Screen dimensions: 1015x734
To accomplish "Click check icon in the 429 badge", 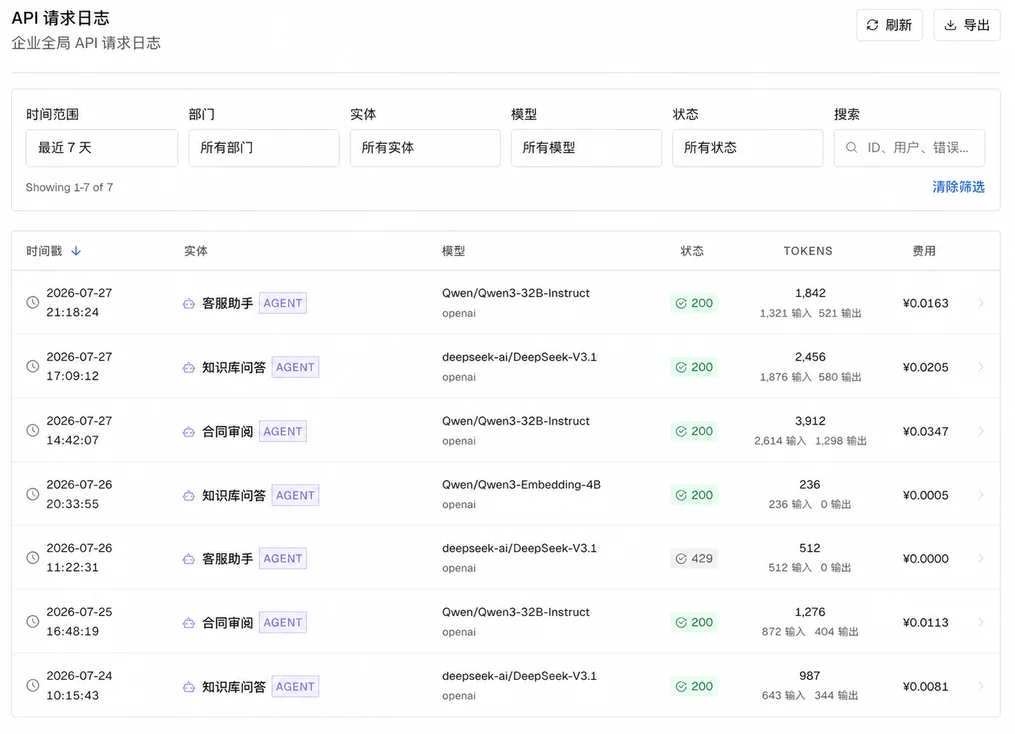I will (x=681, y=559).
